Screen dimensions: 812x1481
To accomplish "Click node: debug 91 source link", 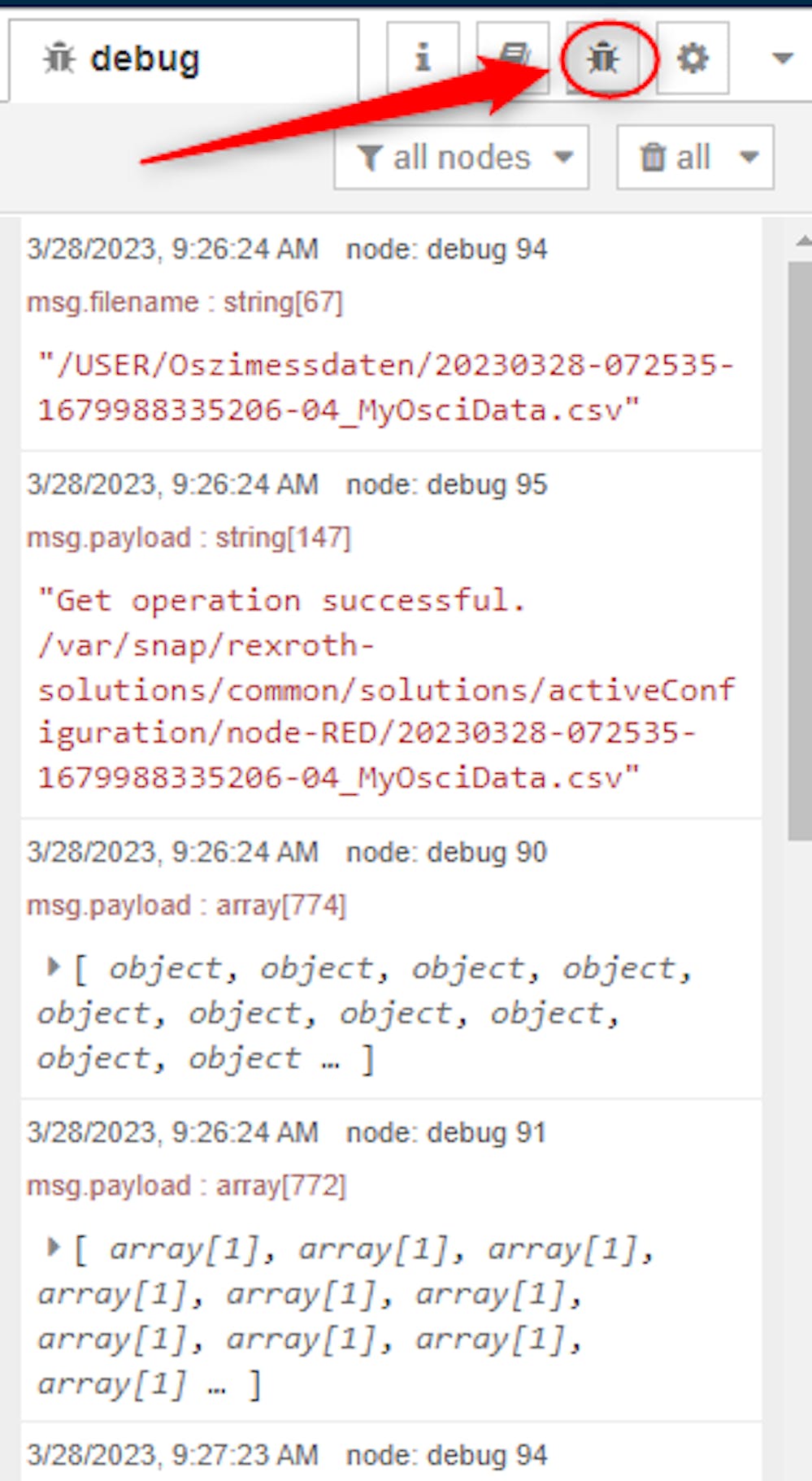I will 445,1132.
